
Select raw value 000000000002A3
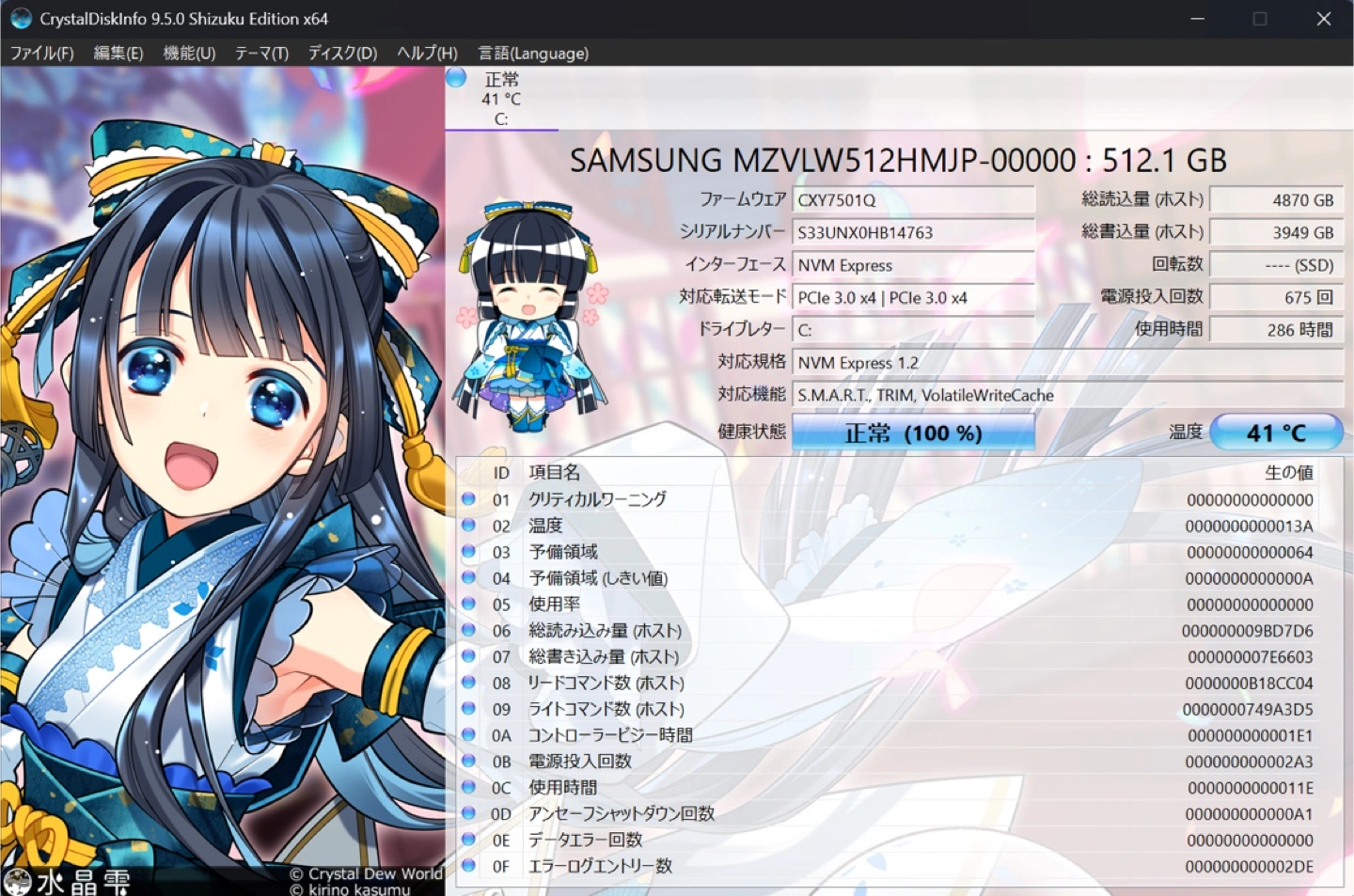click(x=1250, y=762)
